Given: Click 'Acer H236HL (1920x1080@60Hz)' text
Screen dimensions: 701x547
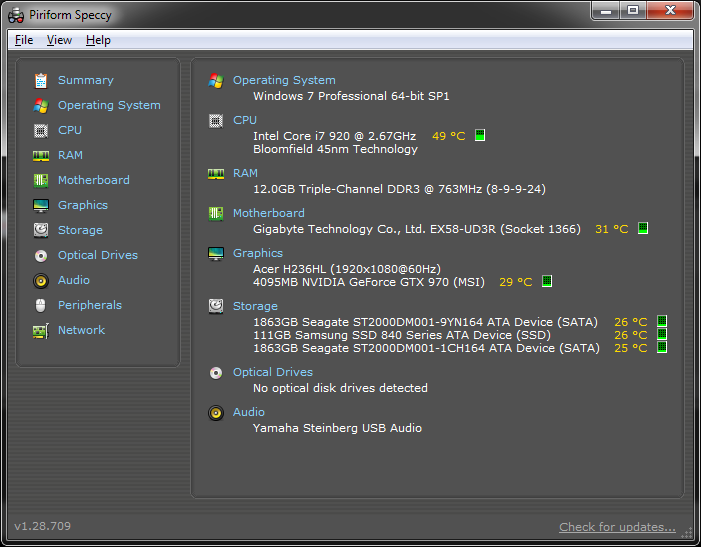Looking at the screenshot, I should coord(347,269).
